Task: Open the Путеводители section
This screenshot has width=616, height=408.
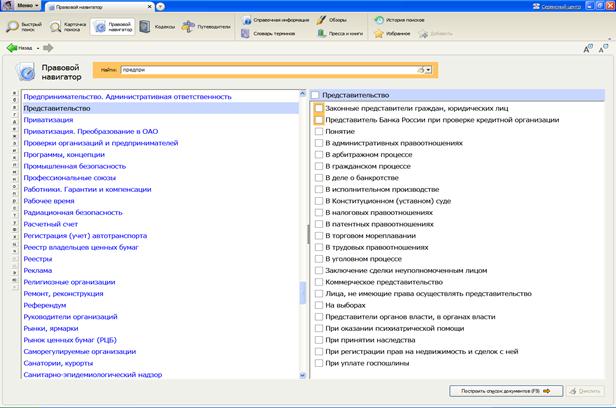Action: pos(206,27)
